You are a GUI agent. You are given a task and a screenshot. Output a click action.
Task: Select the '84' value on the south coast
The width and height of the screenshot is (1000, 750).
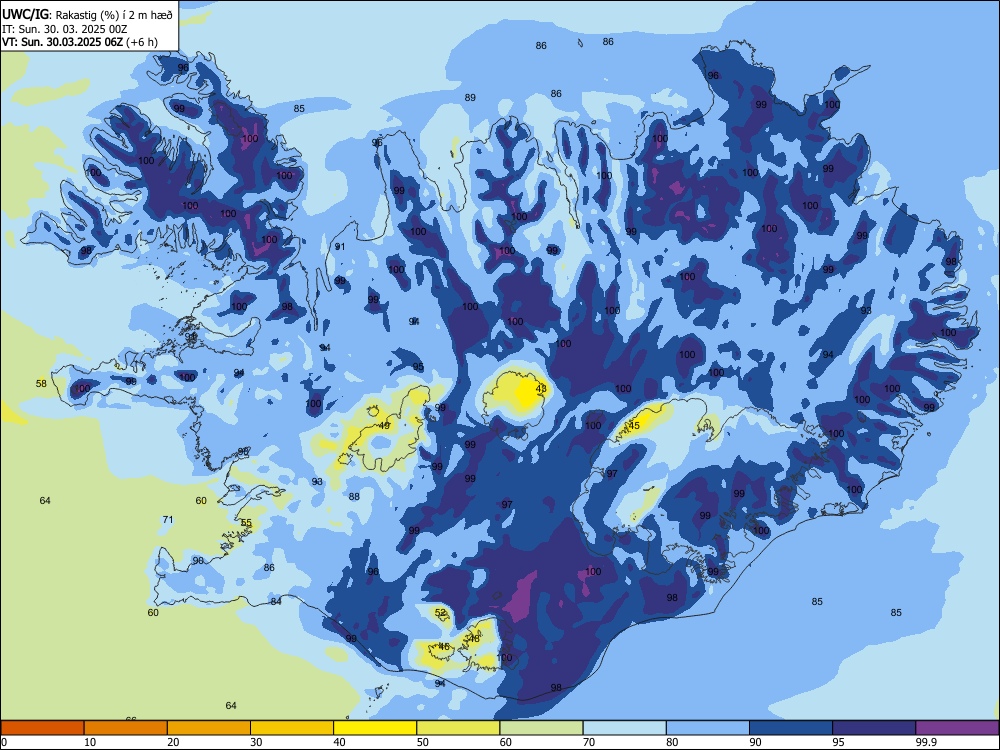(276, 601)
